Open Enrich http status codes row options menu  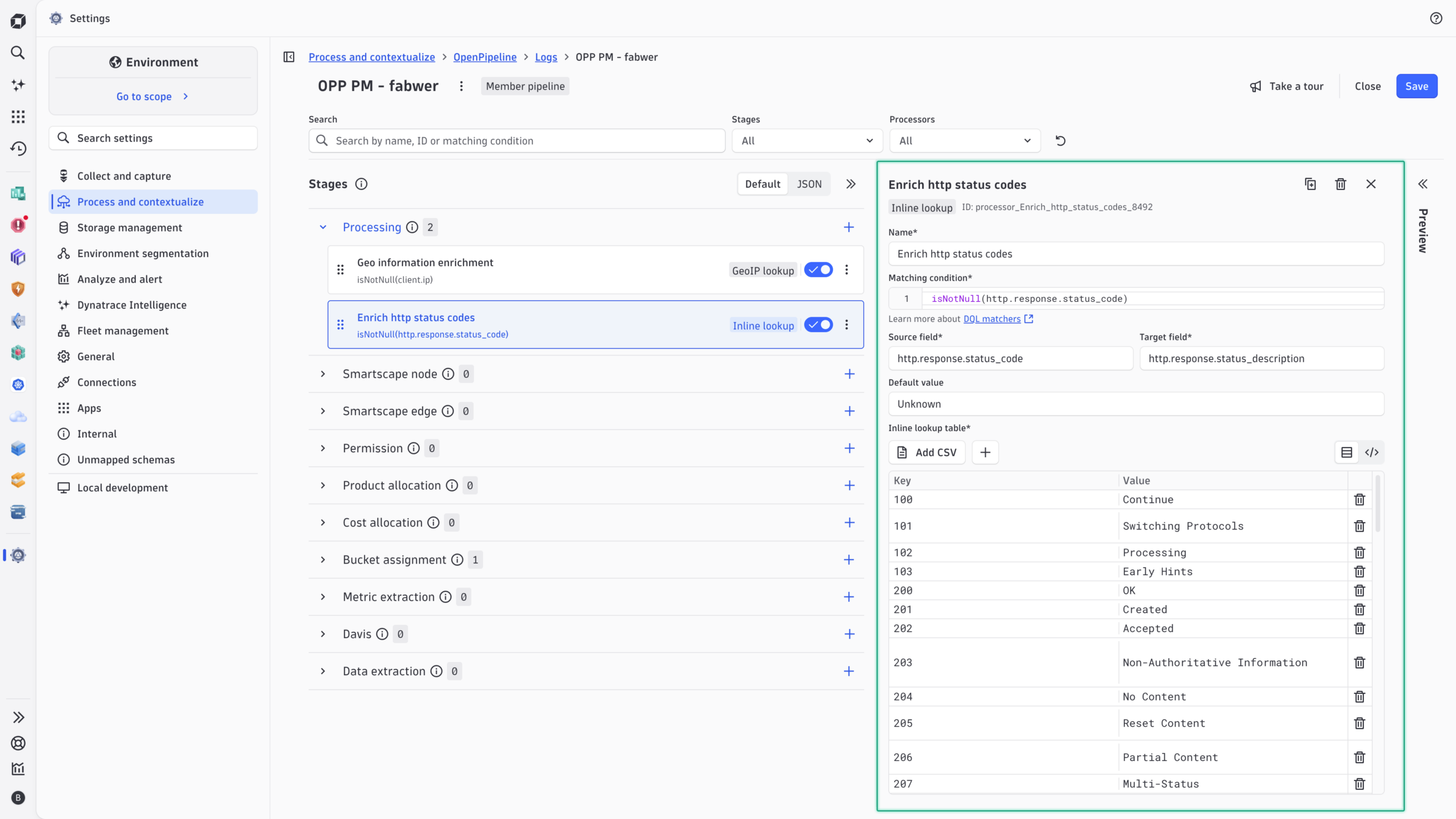[x=846, y=324]
